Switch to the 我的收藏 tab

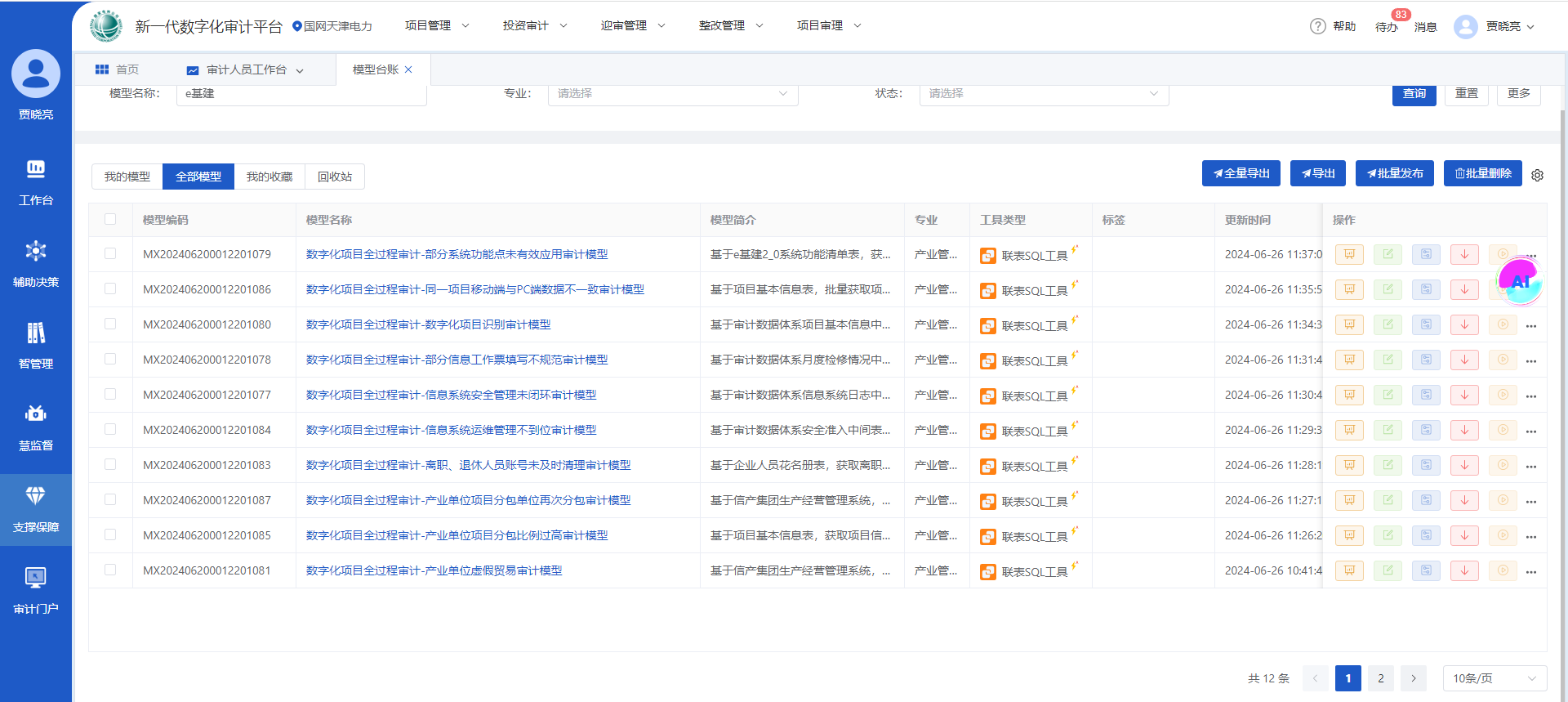coord(269,177)
